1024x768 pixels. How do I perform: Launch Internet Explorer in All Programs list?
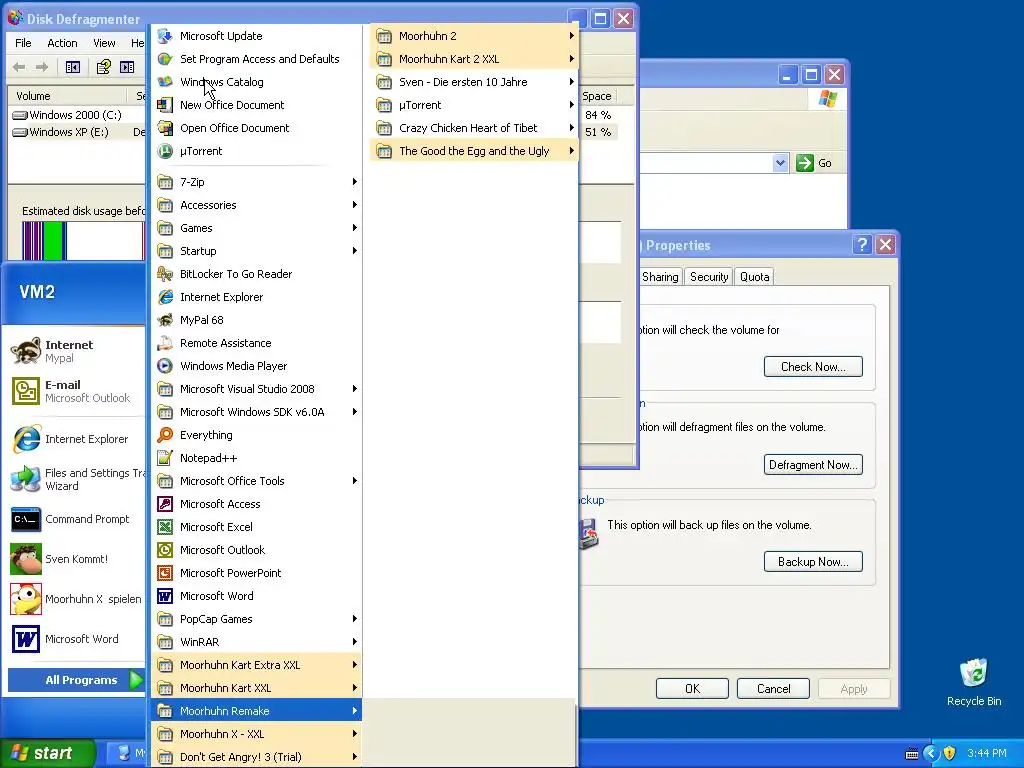pyautogui.click(x=256, y=297)
